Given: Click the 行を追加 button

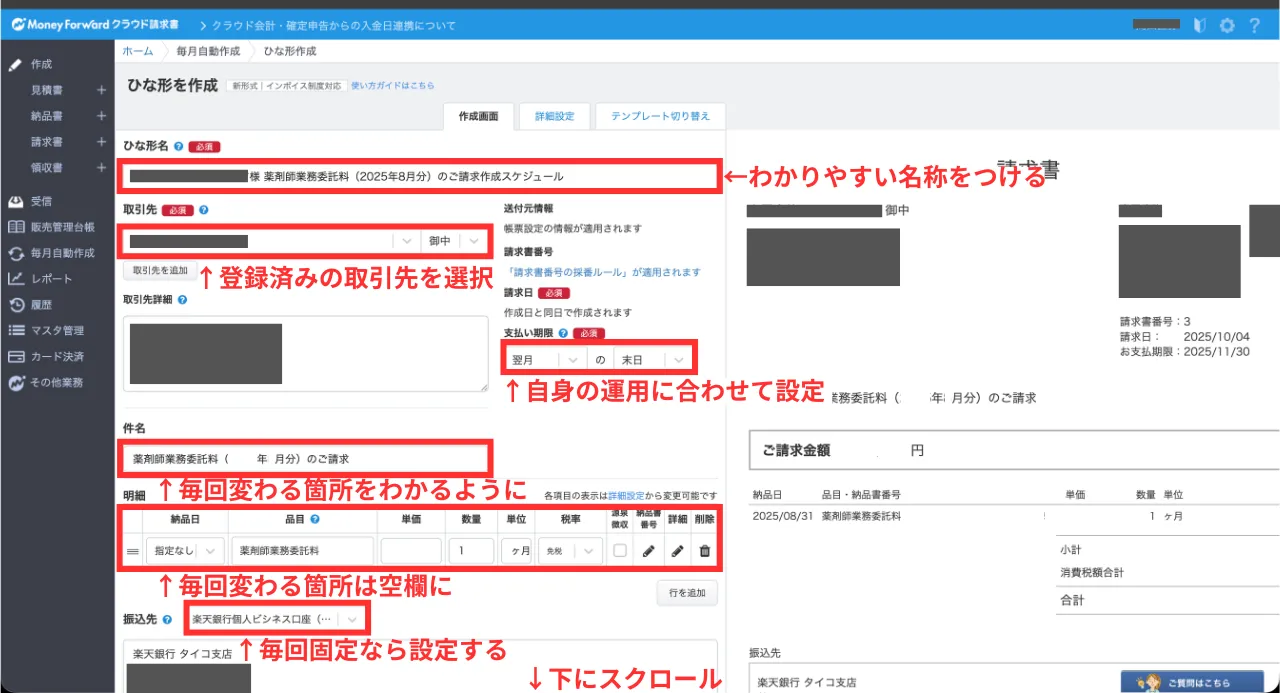Looking at the screenshot, I should 687,593.
